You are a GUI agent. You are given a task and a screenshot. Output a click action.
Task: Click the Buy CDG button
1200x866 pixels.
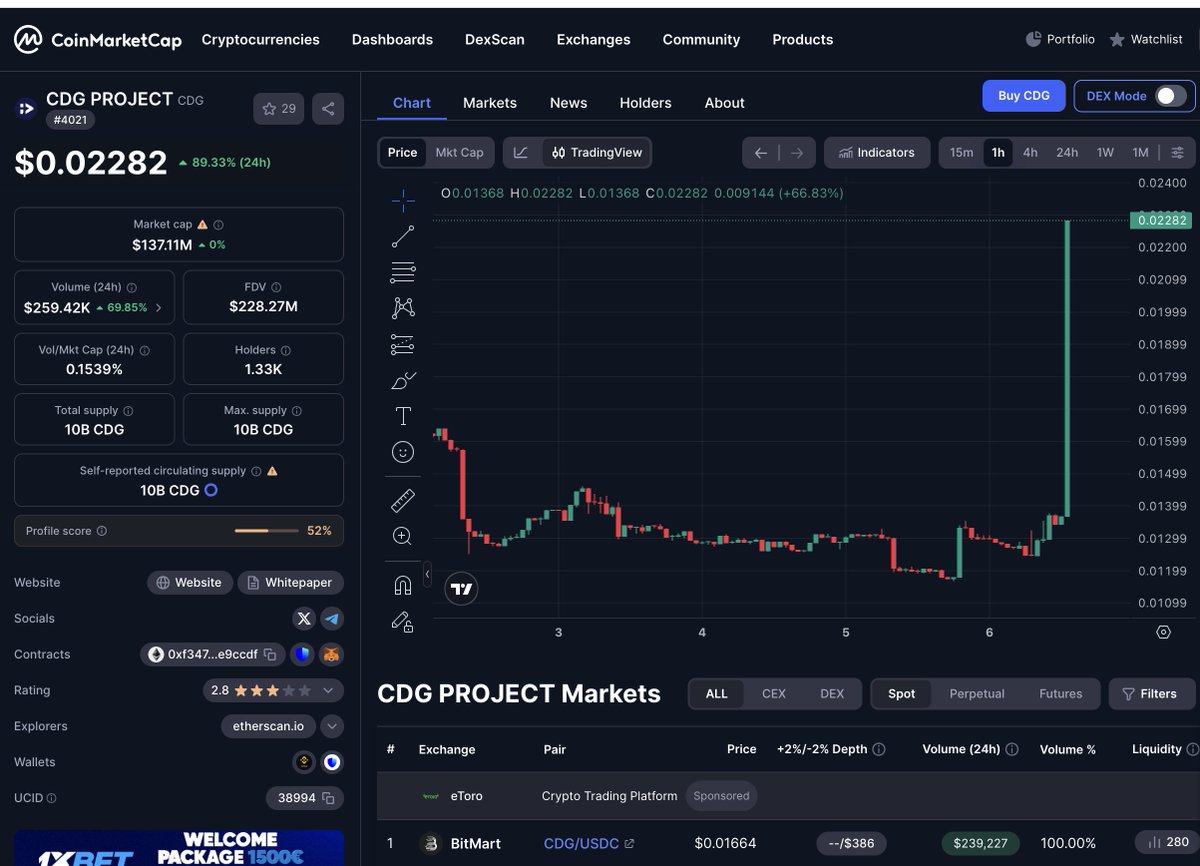[x=1024, y=96]
